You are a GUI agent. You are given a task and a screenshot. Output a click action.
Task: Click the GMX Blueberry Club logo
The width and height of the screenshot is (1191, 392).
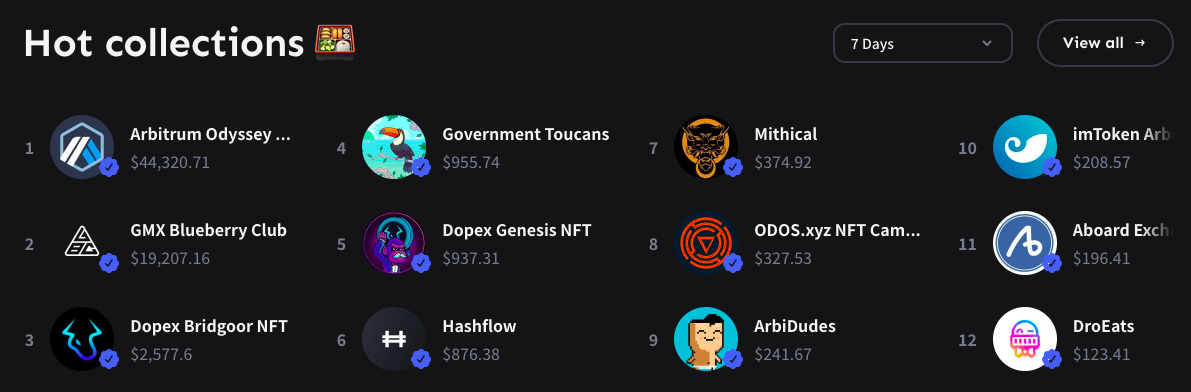point(82,243)
